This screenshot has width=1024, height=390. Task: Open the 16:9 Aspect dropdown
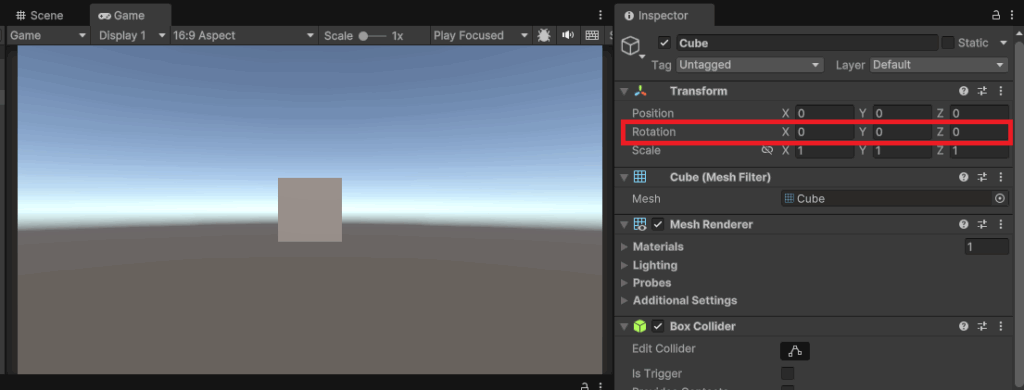[244, 35]
